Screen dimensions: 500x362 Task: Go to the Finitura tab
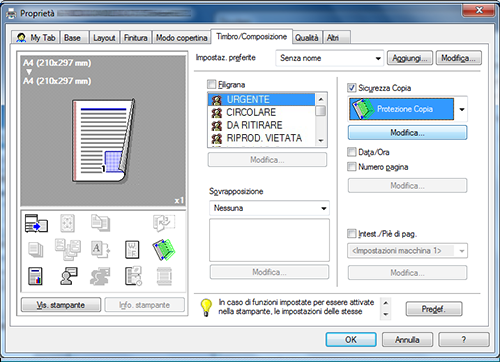click(136, 38)
